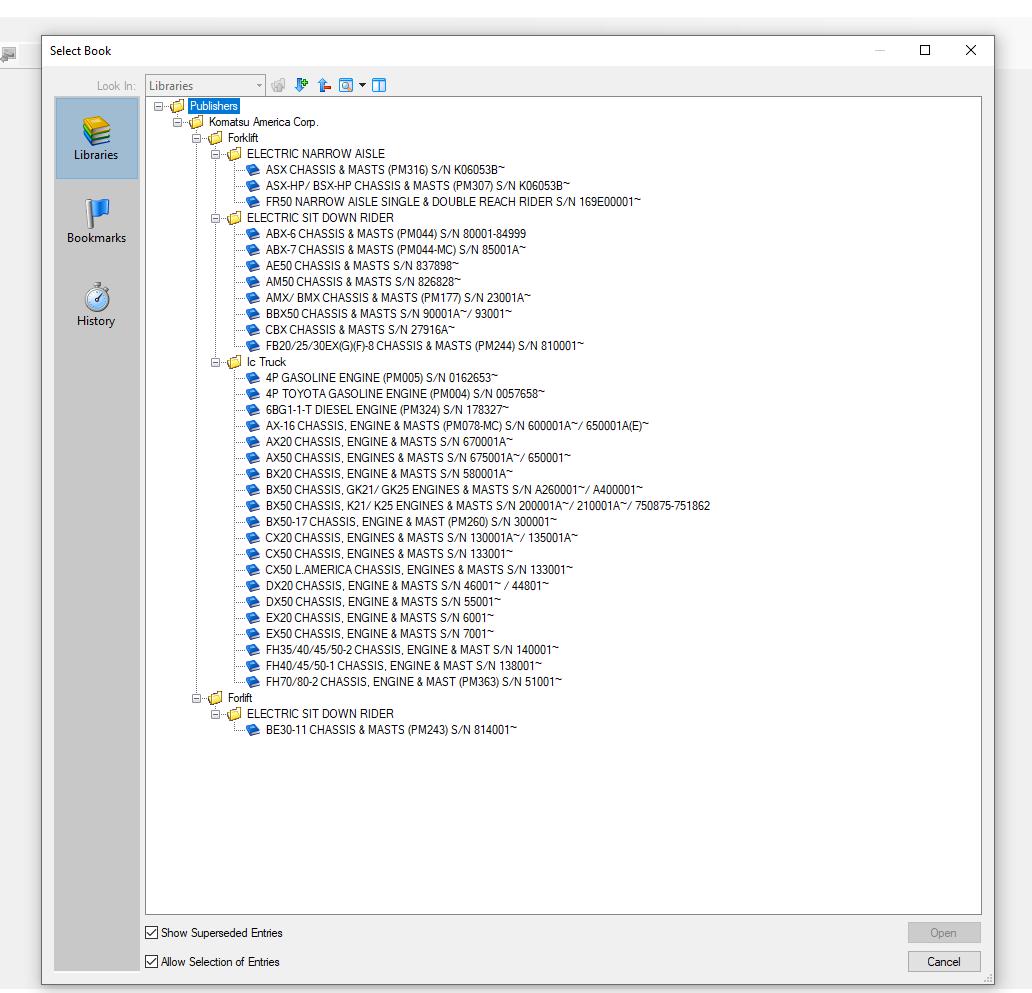Select BX50 CHASSIS, K21/ K25 ENGINES entry
The width and height of the screenshot is (1032, 993).
pos(488,506)
